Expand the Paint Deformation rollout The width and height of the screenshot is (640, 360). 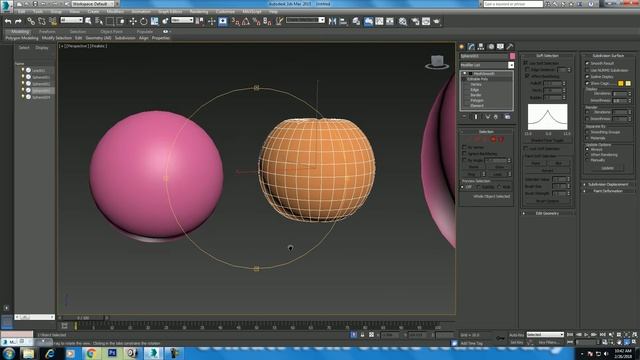(x=608, y=191)
